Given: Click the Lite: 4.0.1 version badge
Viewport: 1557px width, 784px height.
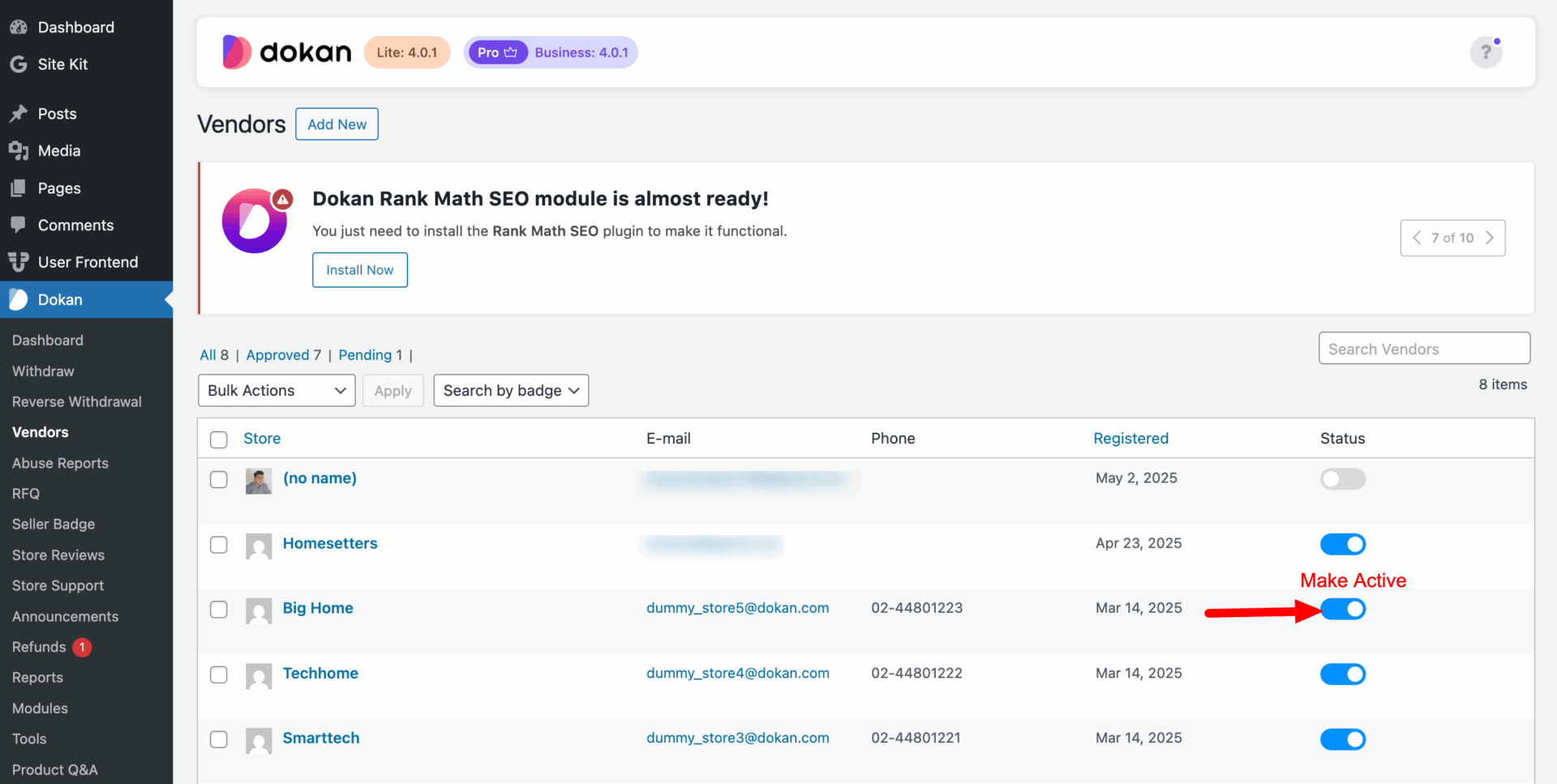Looking at the screenshot, I should [x=407, y=53].
